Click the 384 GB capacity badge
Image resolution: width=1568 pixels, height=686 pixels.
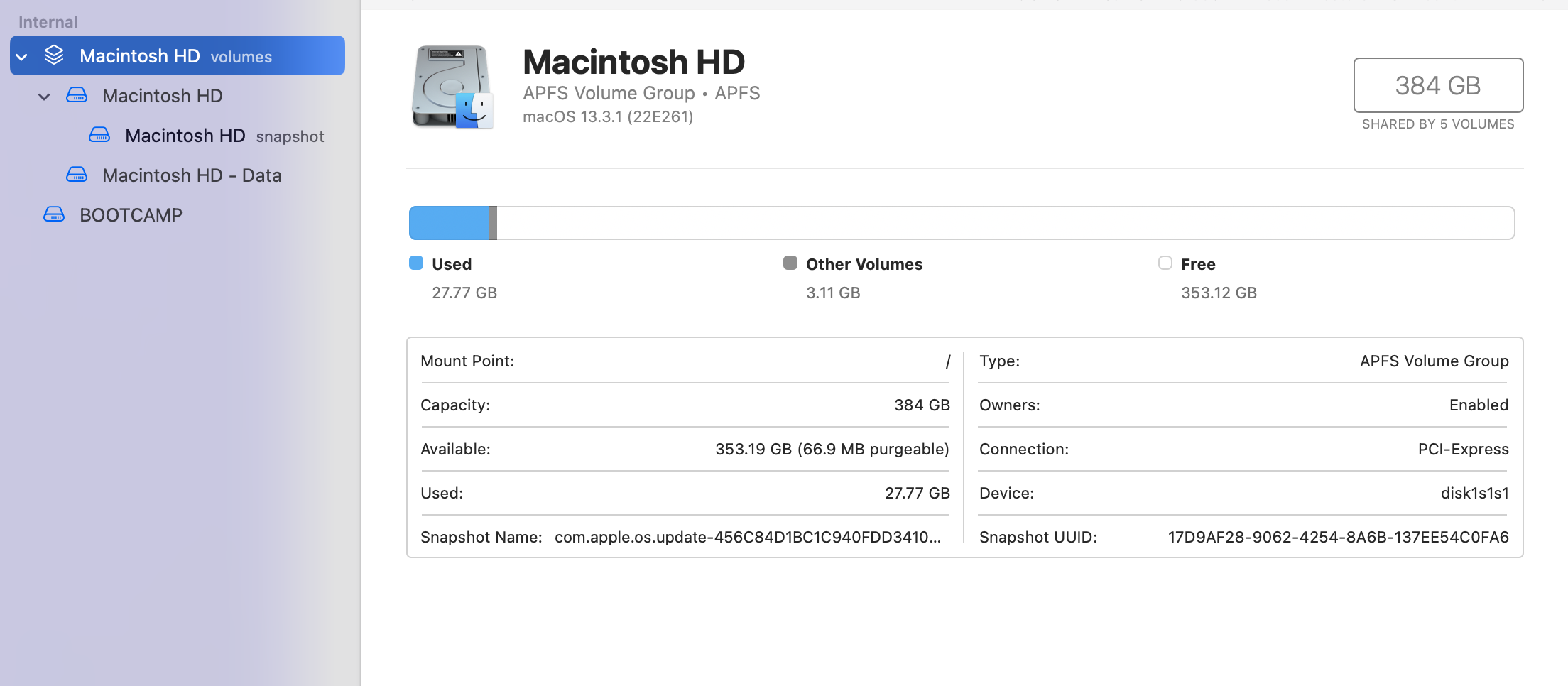[1437, 85]
